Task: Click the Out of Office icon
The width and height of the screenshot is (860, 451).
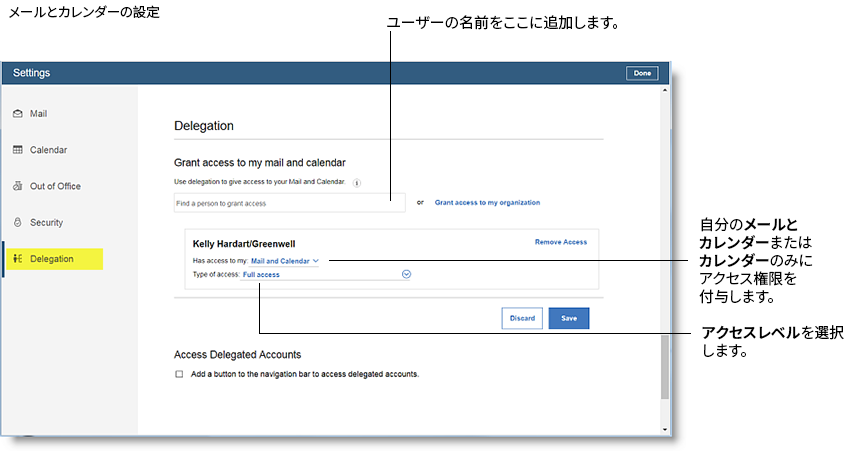Action: 18,186
